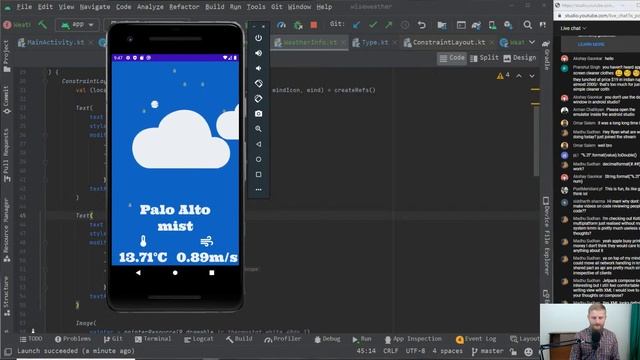
Task: Click Git update project arrow icon
Action: [x=356, y=25]
